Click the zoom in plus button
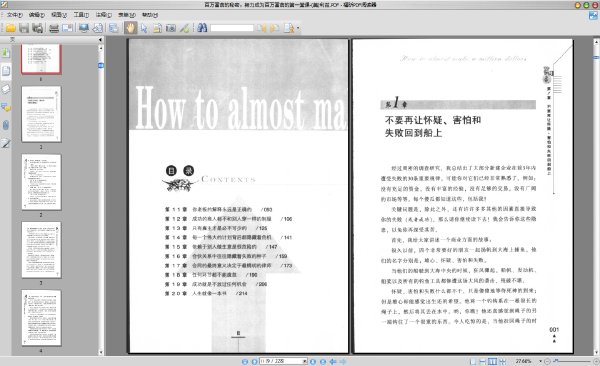The width and height of the screenshot is (600, 366). [x=596, y=361]
